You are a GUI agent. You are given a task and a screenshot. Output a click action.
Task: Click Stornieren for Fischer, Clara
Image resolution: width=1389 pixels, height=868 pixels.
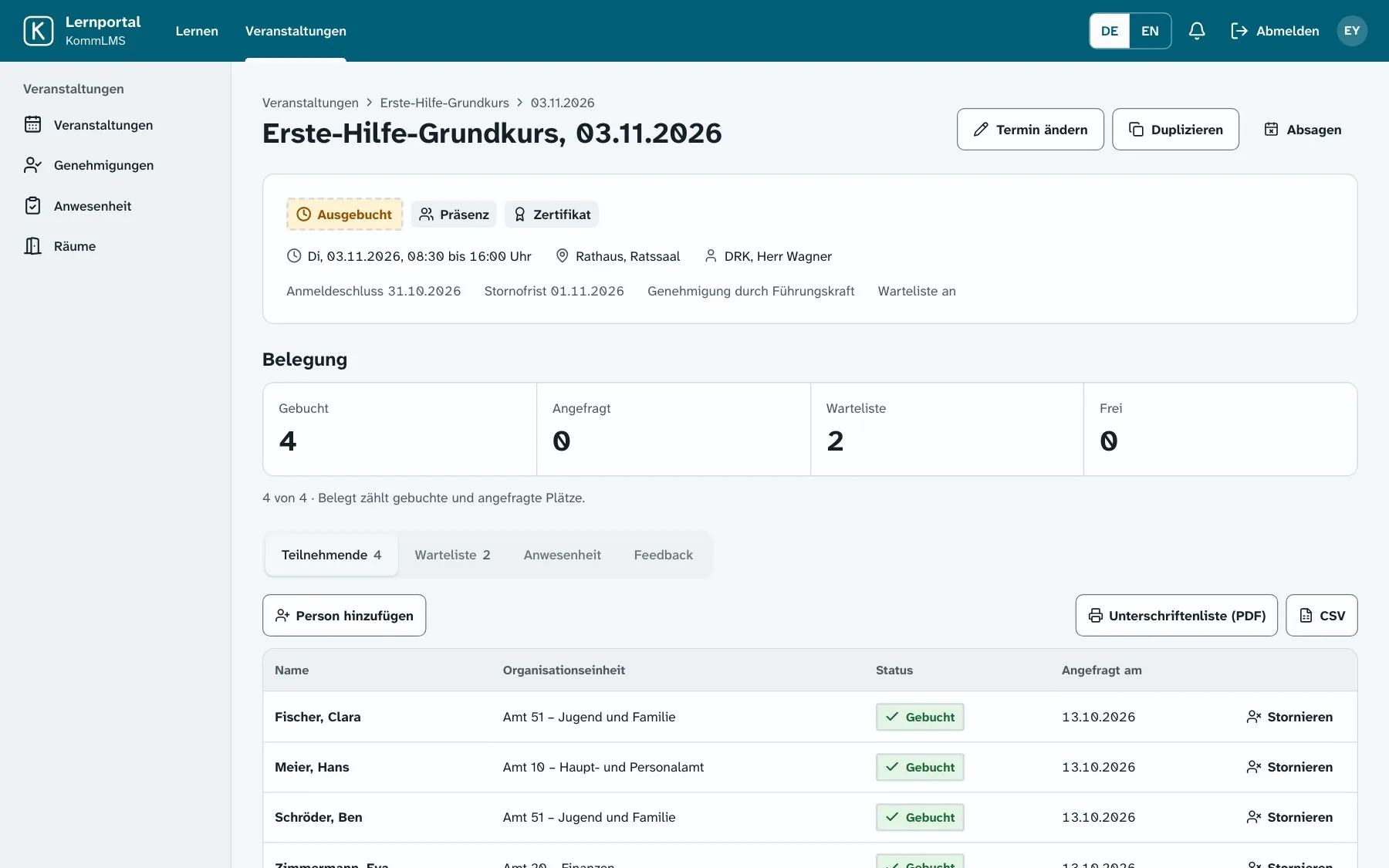(x=1289, y=717)
